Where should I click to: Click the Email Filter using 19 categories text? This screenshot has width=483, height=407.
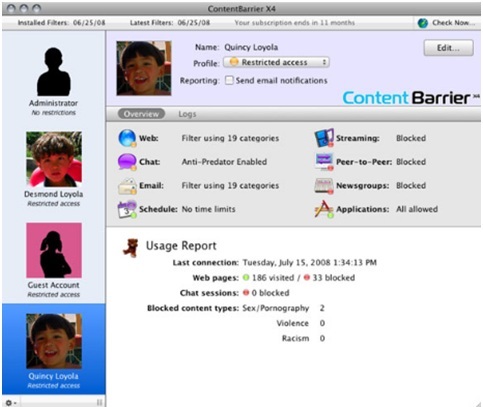tap(230, 186)
